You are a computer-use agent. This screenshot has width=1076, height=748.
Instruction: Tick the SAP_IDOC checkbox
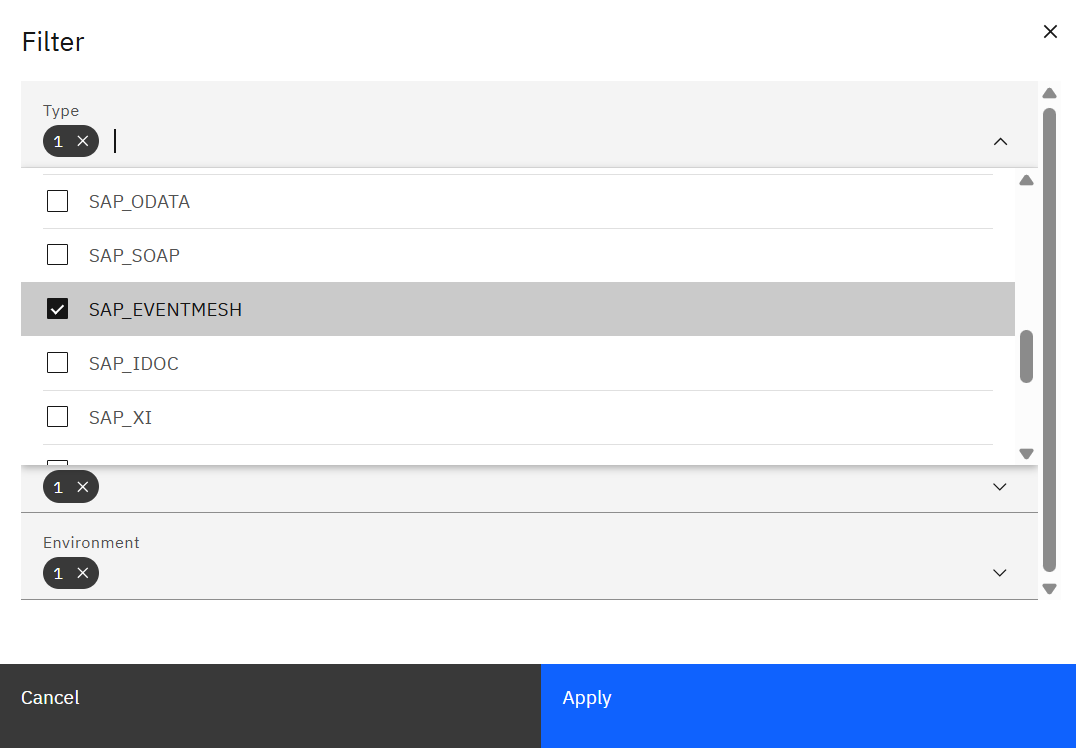coord(58,363)
